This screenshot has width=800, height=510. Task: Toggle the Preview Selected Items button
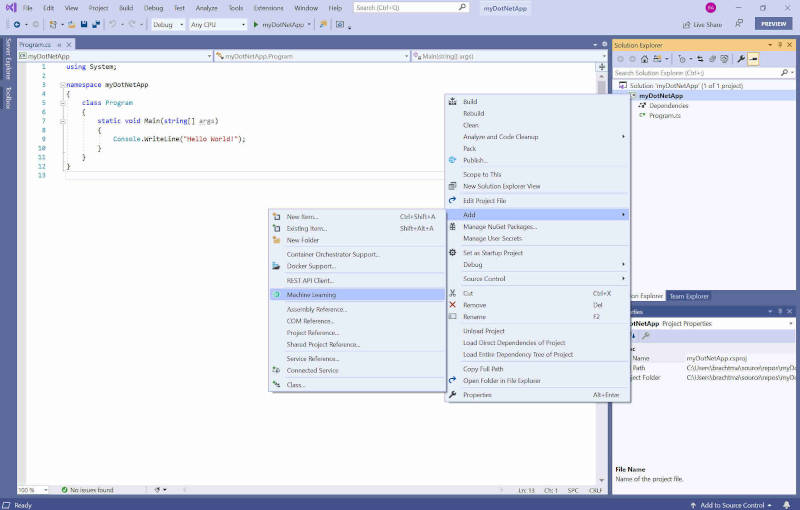[753, 59]
